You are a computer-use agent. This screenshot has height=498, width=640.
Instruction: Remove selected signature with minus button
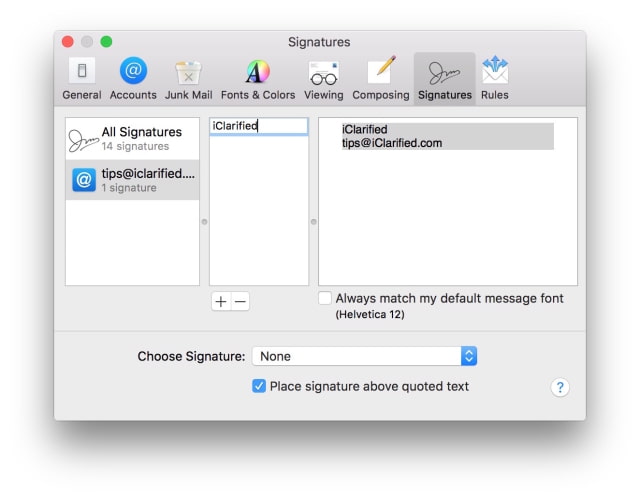pos(240,302)
